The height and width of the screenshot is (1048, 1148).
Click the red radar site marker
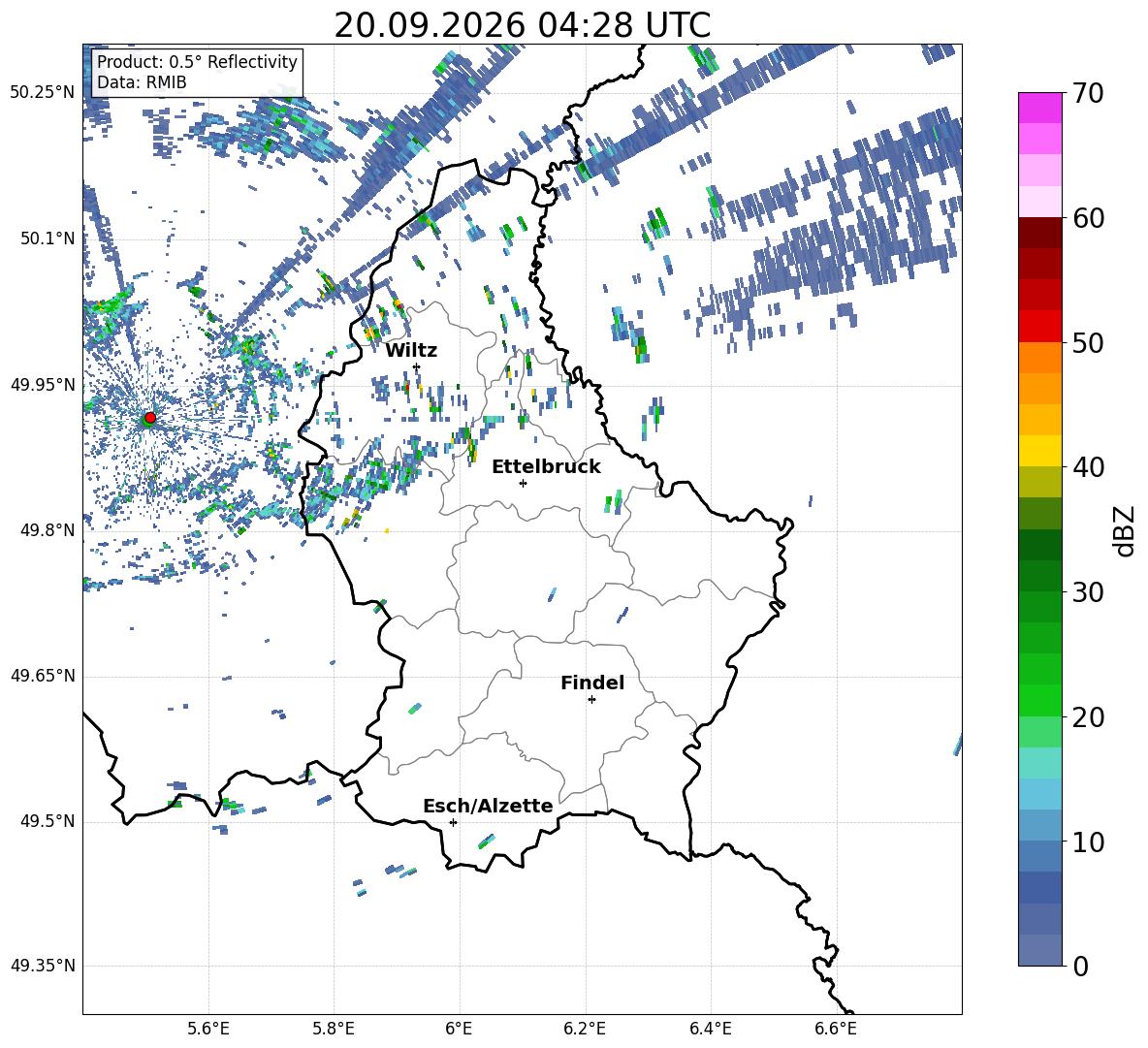(150, 418)
